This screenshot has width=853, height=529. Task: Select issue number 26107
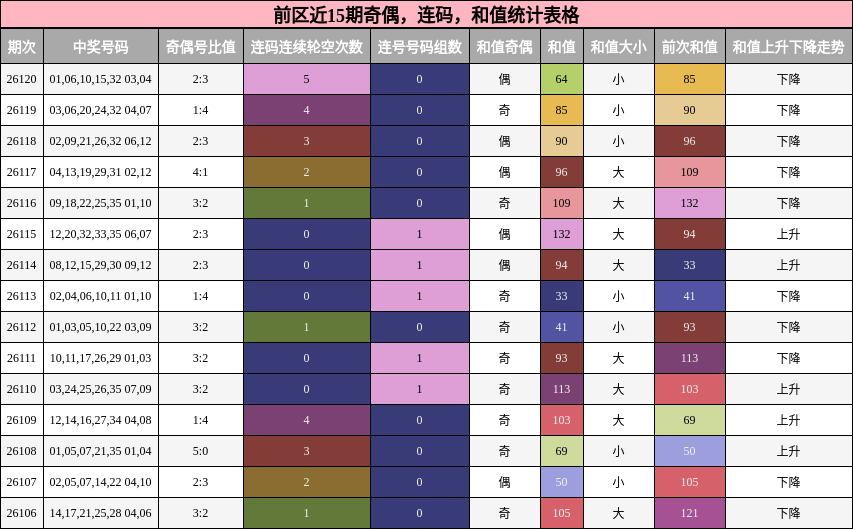coord(22,482)
